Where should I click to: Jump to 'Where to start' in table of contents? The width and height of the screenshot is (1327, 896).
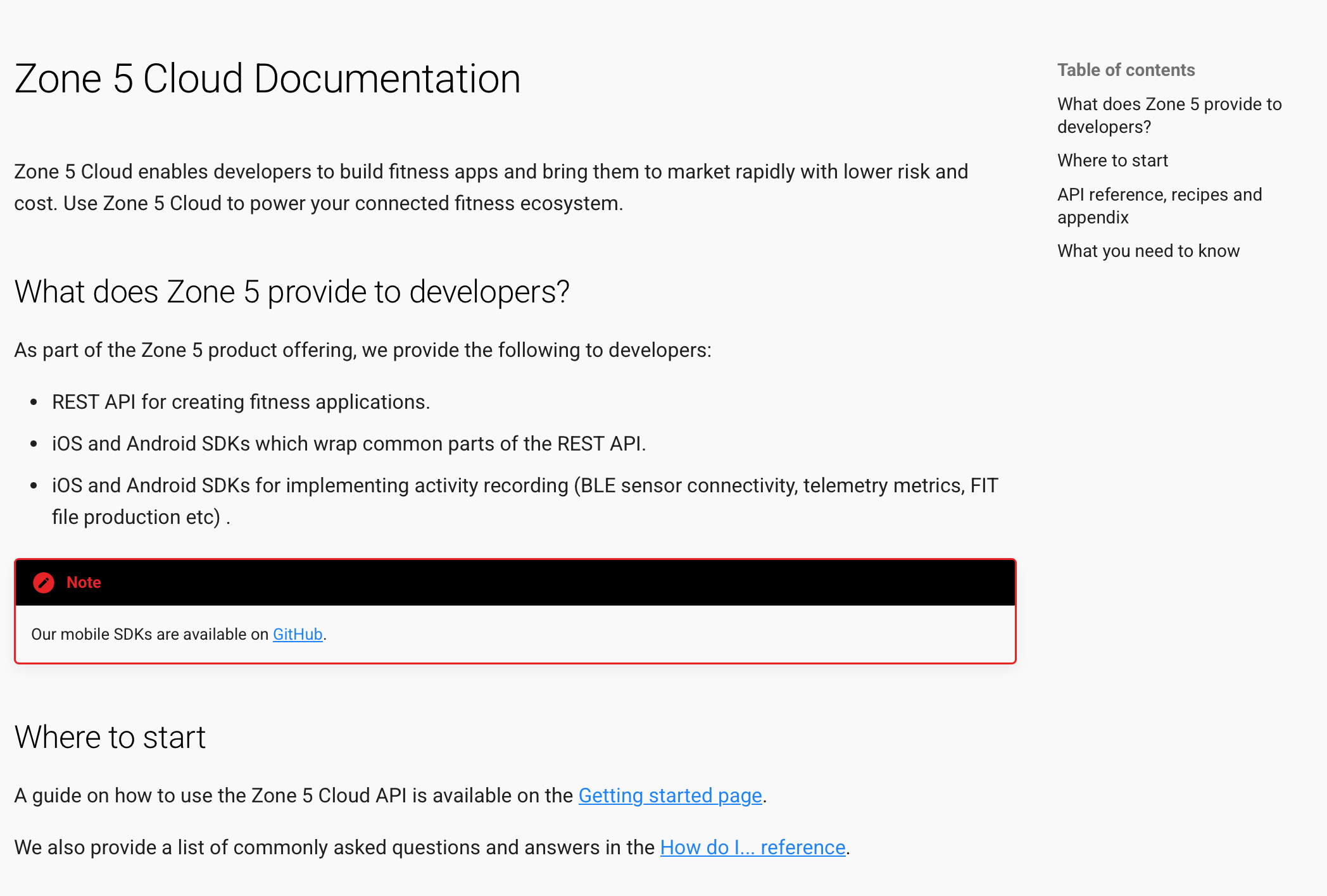click(x=1112, y=161)
